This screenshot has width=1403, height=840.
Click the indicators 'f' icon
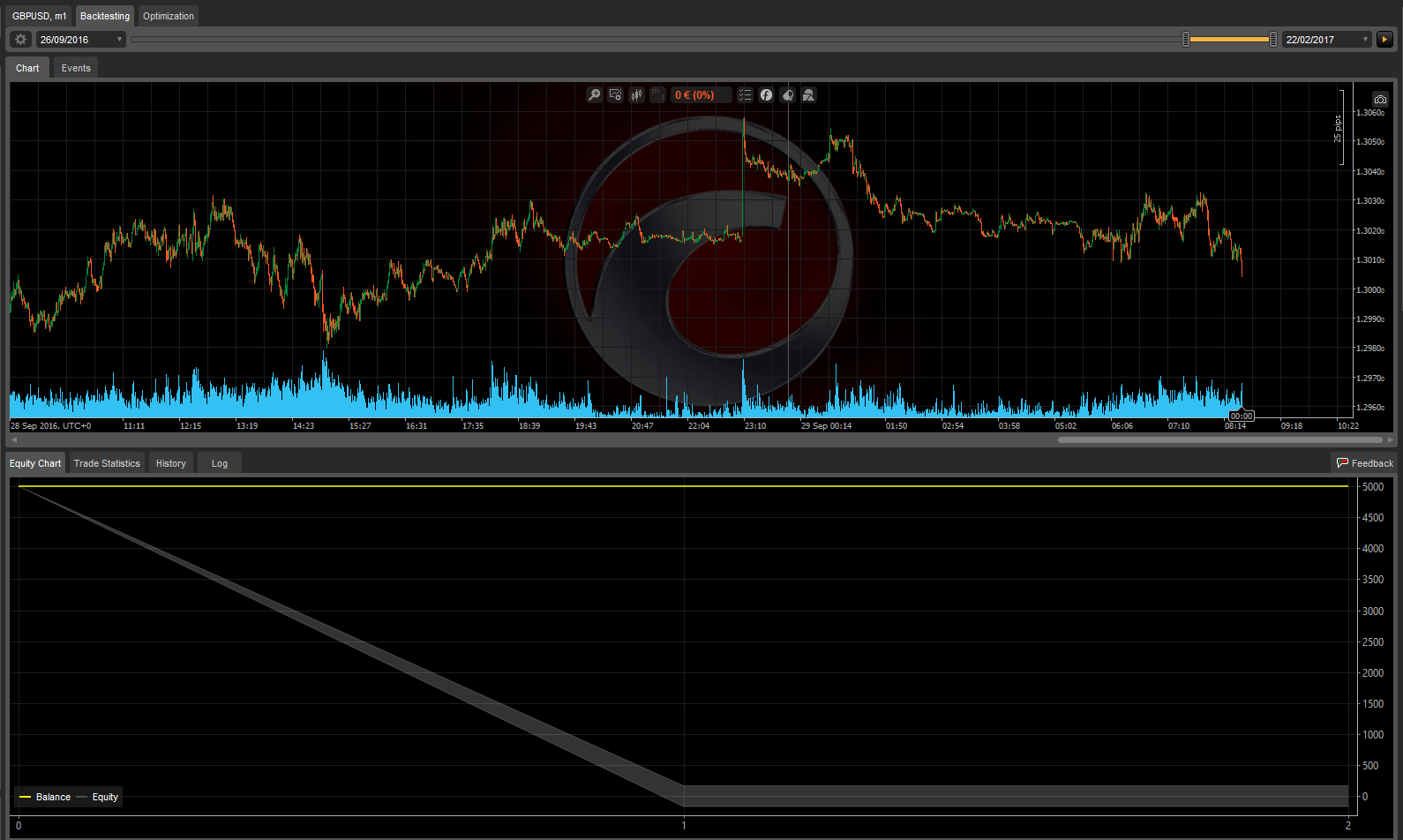coord(766,95)
